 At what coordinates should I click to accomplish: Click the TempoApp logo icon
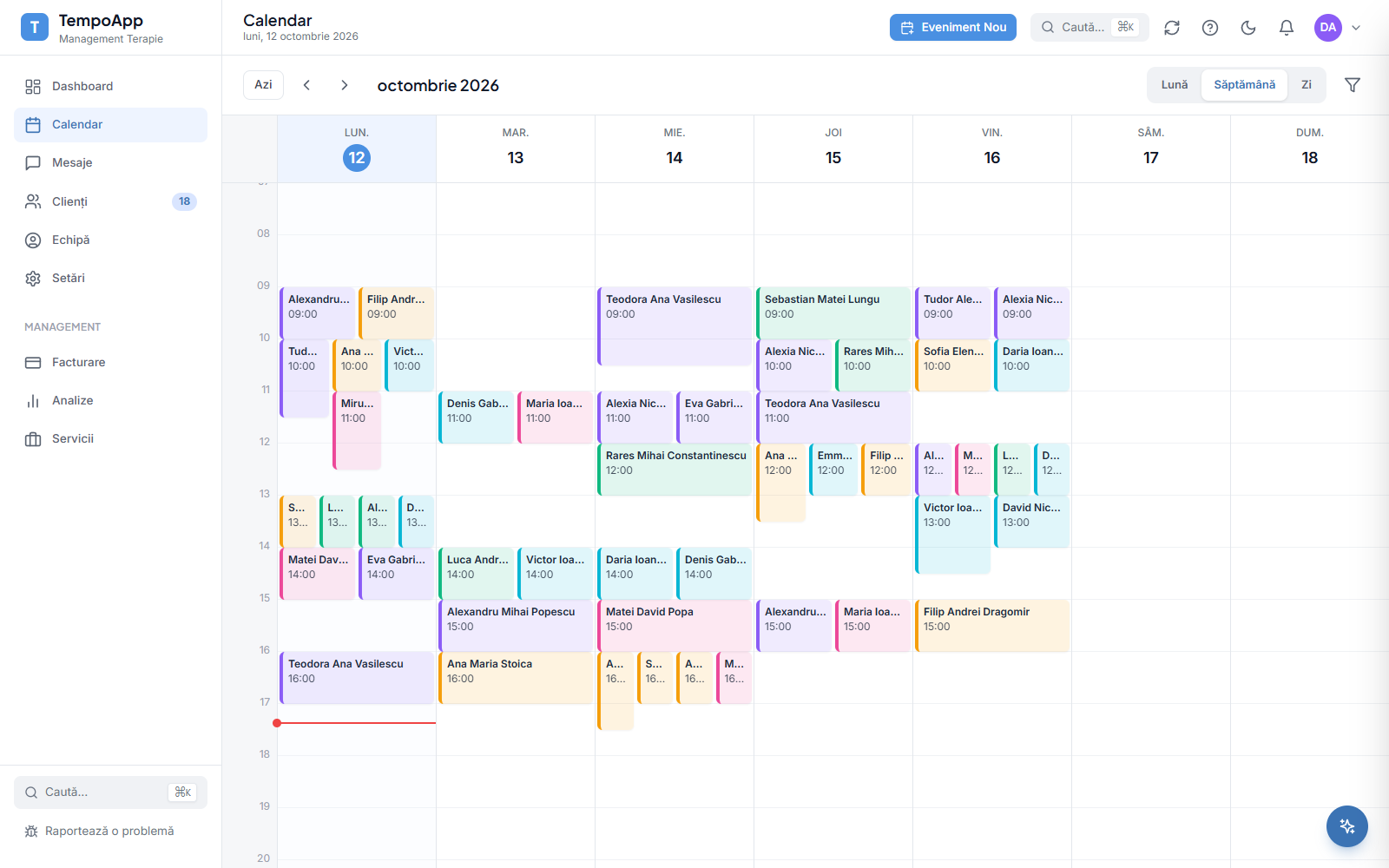point(35,27)
